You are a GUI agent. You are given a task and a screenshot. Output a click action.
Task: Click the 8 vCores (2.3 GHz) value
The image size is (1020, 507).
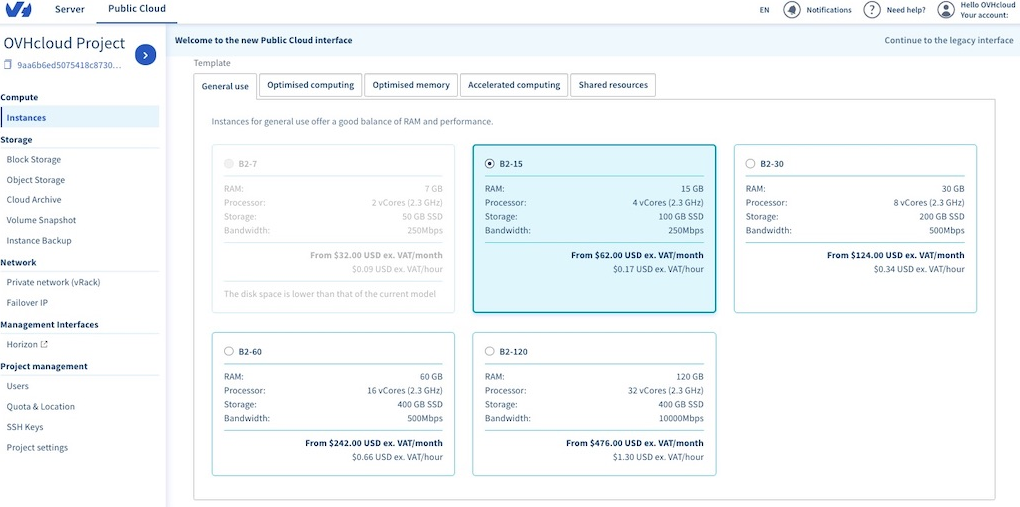929,202
